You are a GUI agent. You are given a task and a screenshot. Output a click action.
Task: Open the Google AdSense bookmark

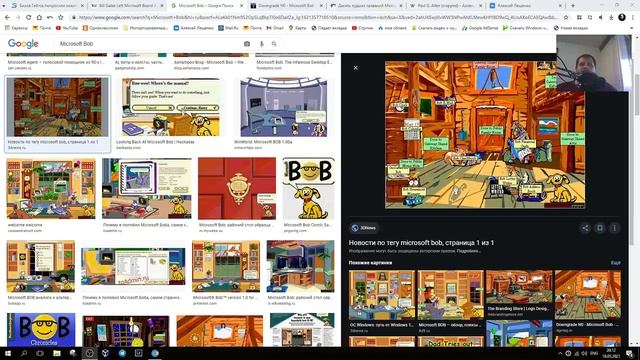click(480, 28)
